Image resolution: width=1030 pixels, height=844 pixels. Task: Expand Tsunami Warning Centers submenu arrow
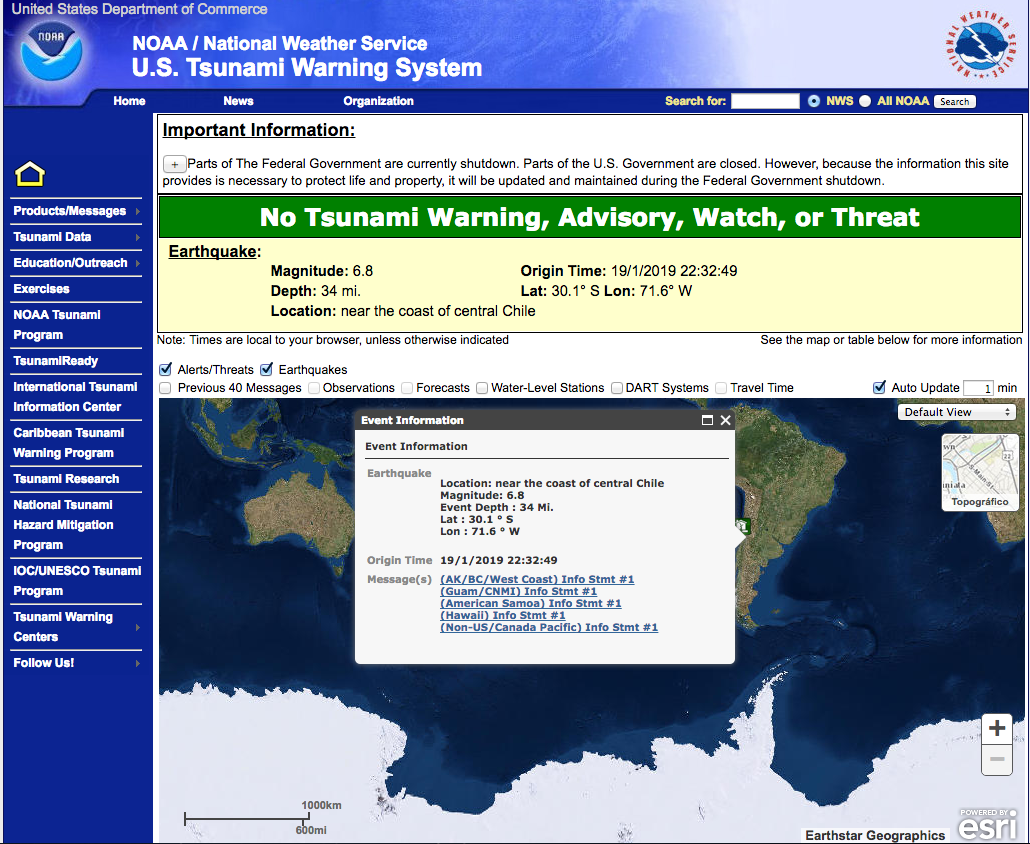[137, 627]
